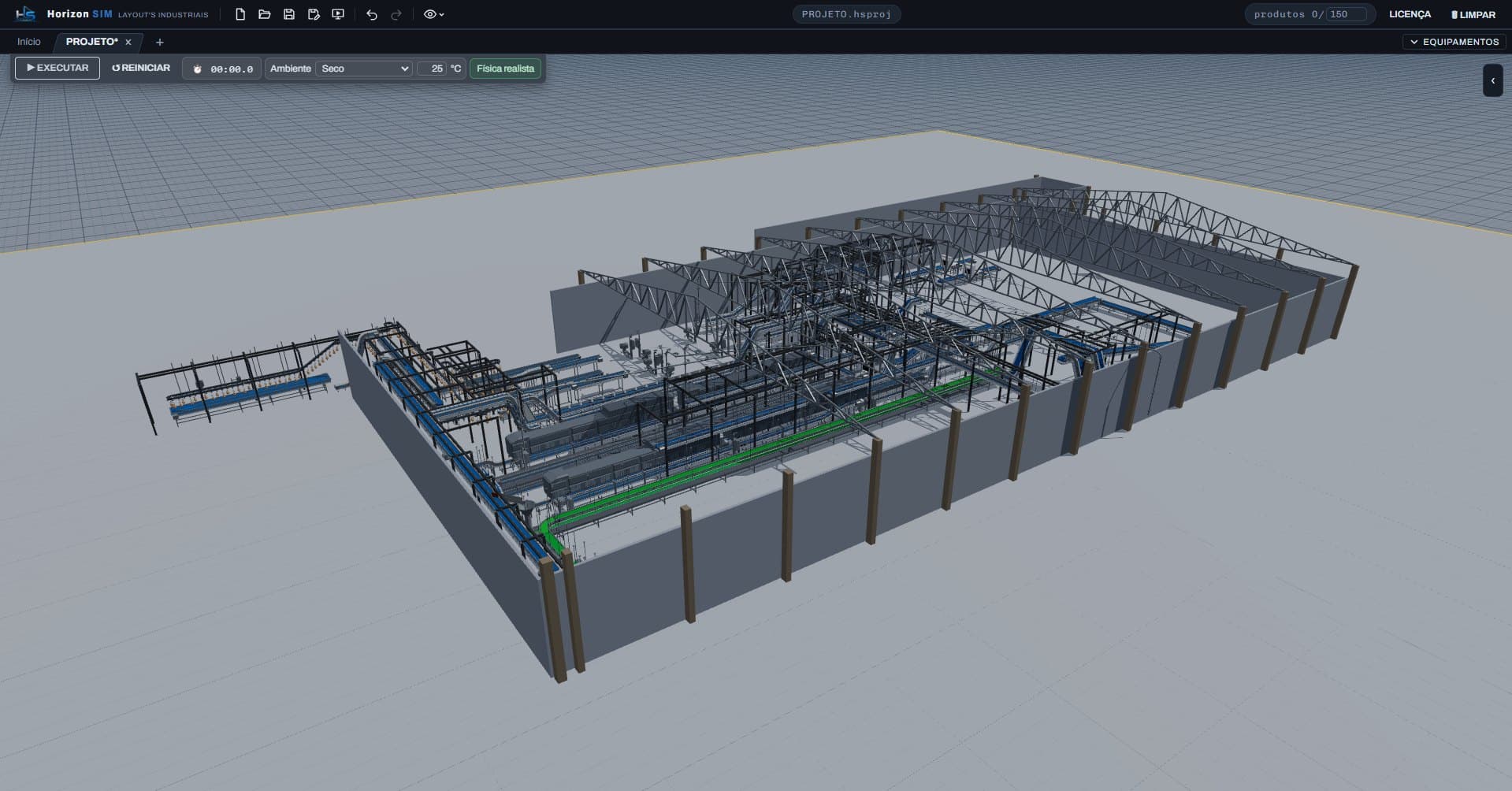The height and width of the screenshot is (791, 1512).
Task: Run the simulation with EXECUTAR
Action: coord(58,68)
